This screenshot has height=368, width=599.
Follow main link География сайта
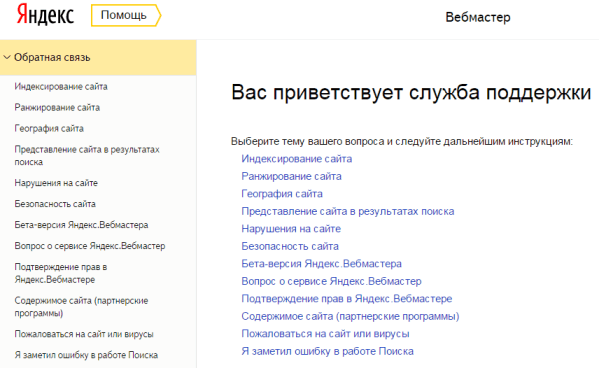point(282,194)
